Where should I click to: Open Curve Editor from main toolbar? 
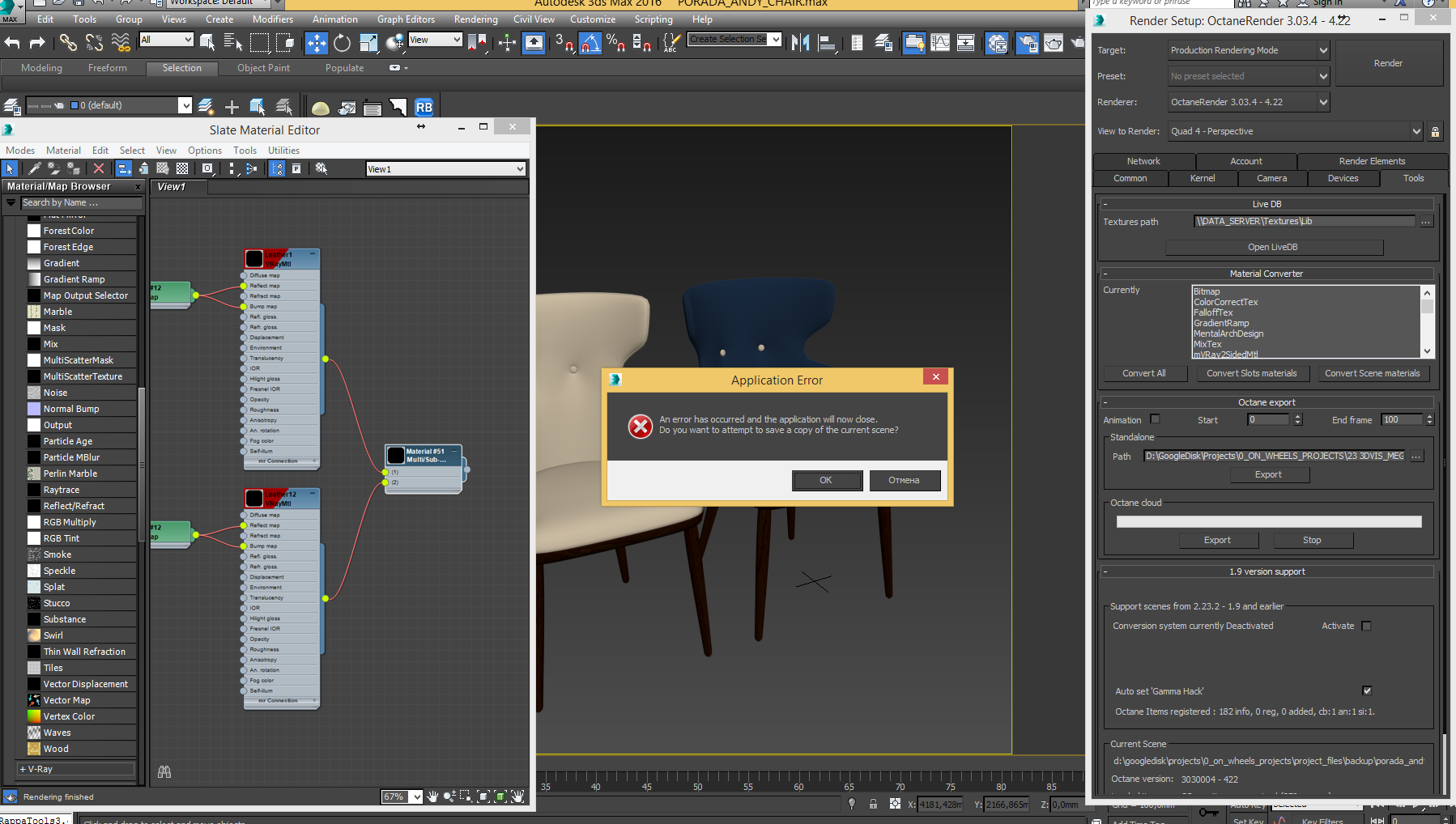tap(940, 43)
